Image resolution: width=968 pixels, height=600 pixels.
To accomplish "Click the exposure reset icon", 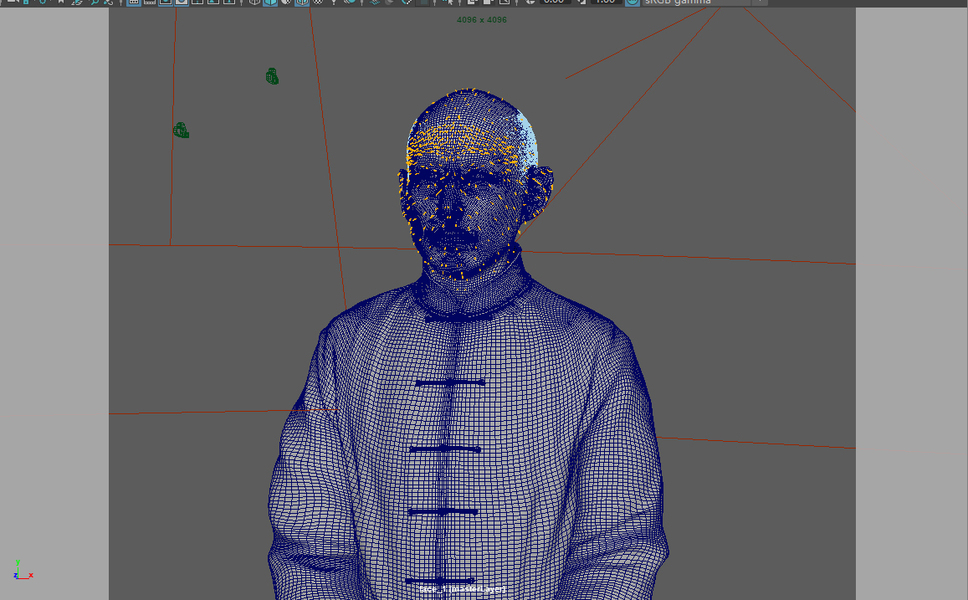I will (x=530, y=2).
